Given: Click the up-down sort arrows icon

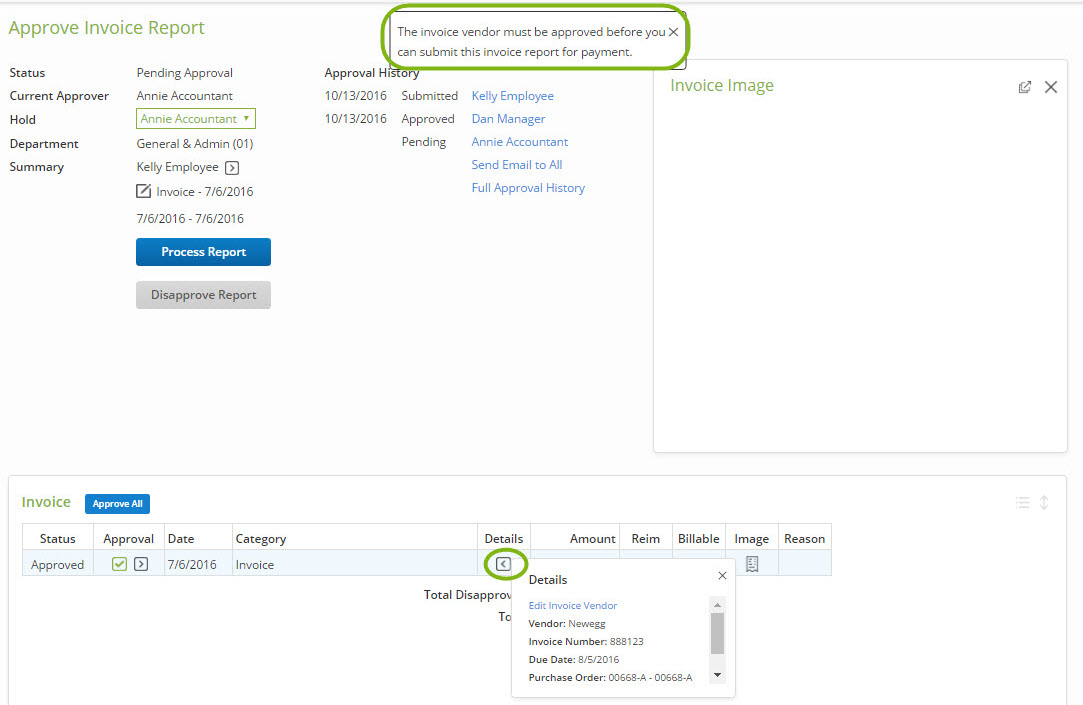Looking at the screenshot, I should point(1044,503).
